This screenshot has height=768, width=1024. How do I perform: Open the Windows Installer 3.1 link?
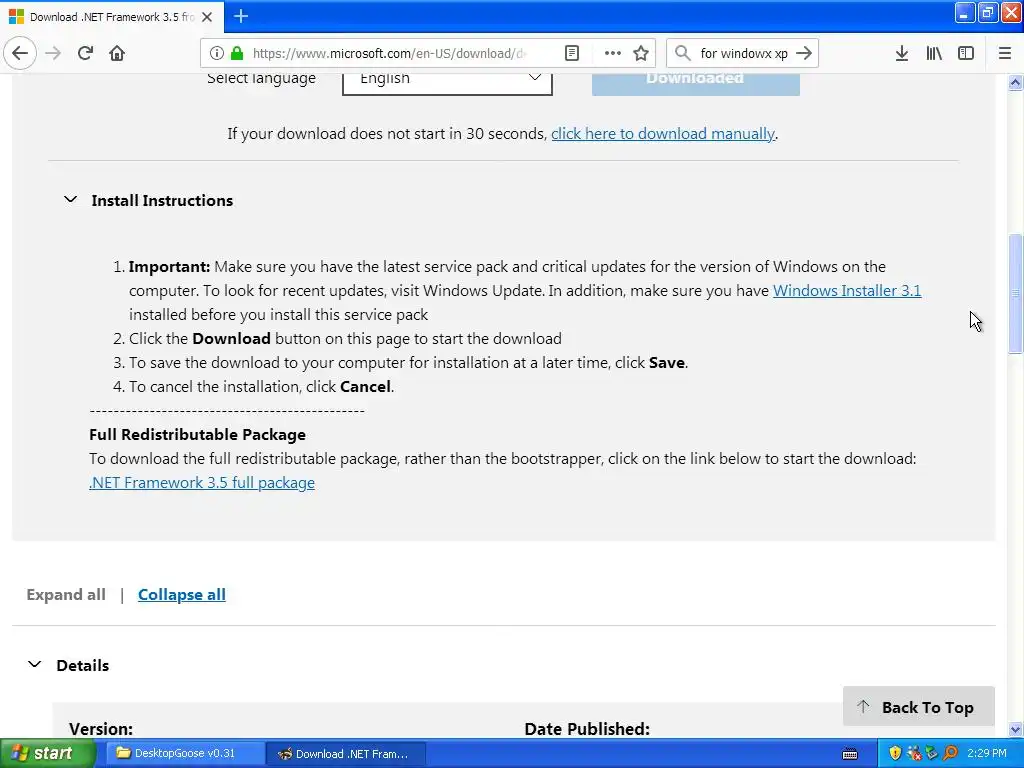(x=847, y=291)
